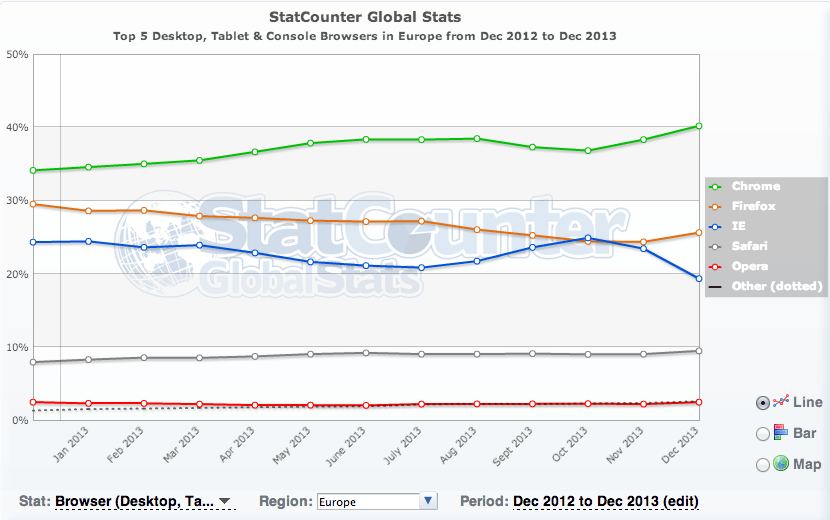Click the bar chart icon
Viewport: 830px width, 520px height.
tap(781, 433)
